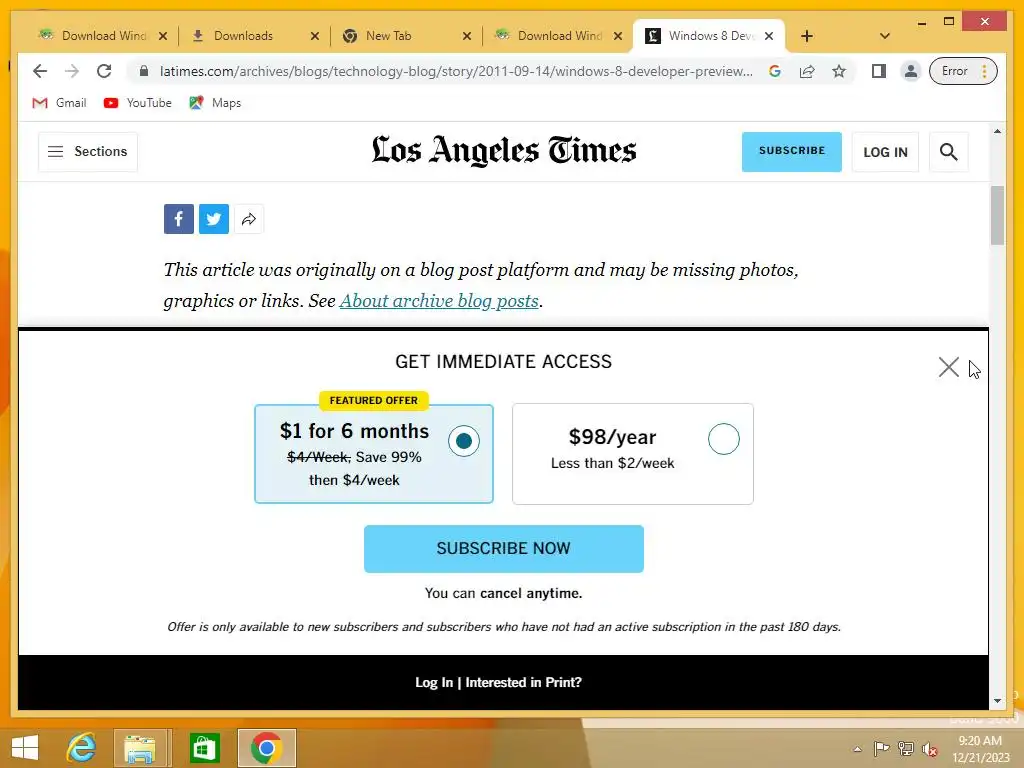Click the SUBSCRIBE button in header
Image resolution: width=1024 pixels, height=768 pixels.
pyautogui.click(x=792, y=152)
